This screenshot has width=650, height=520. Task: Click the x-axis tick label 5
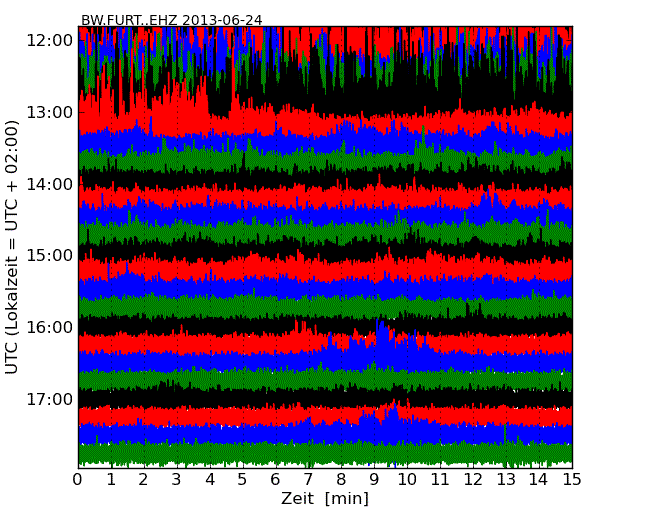(243, 480)
